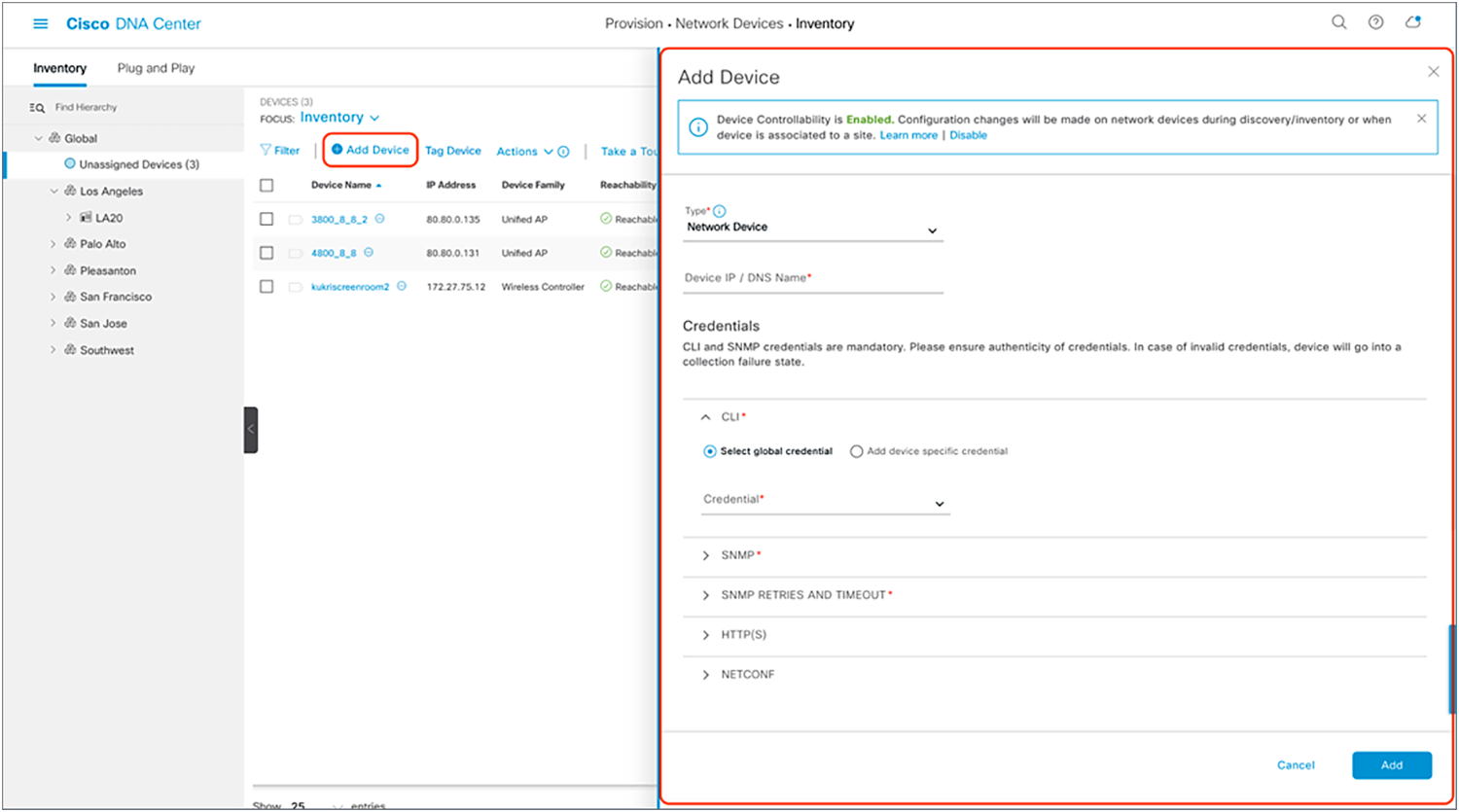The image size is (1459, 812).
Task: Click the cloud notification icon
Action: point(1413,22)
